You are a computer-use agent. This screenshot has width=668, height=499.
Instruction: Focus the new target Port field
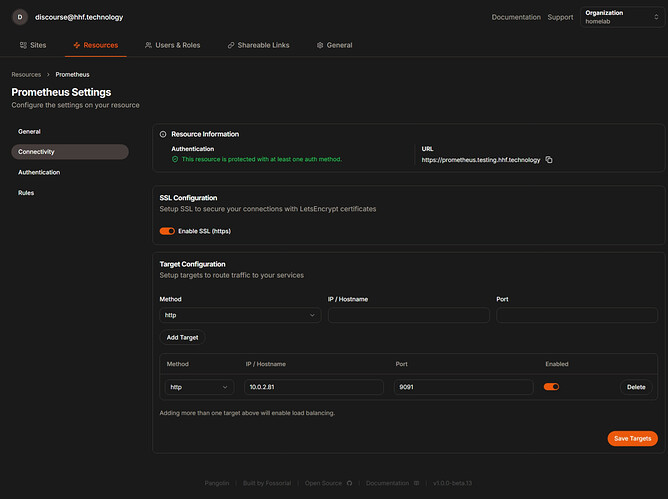coord(577,315)
